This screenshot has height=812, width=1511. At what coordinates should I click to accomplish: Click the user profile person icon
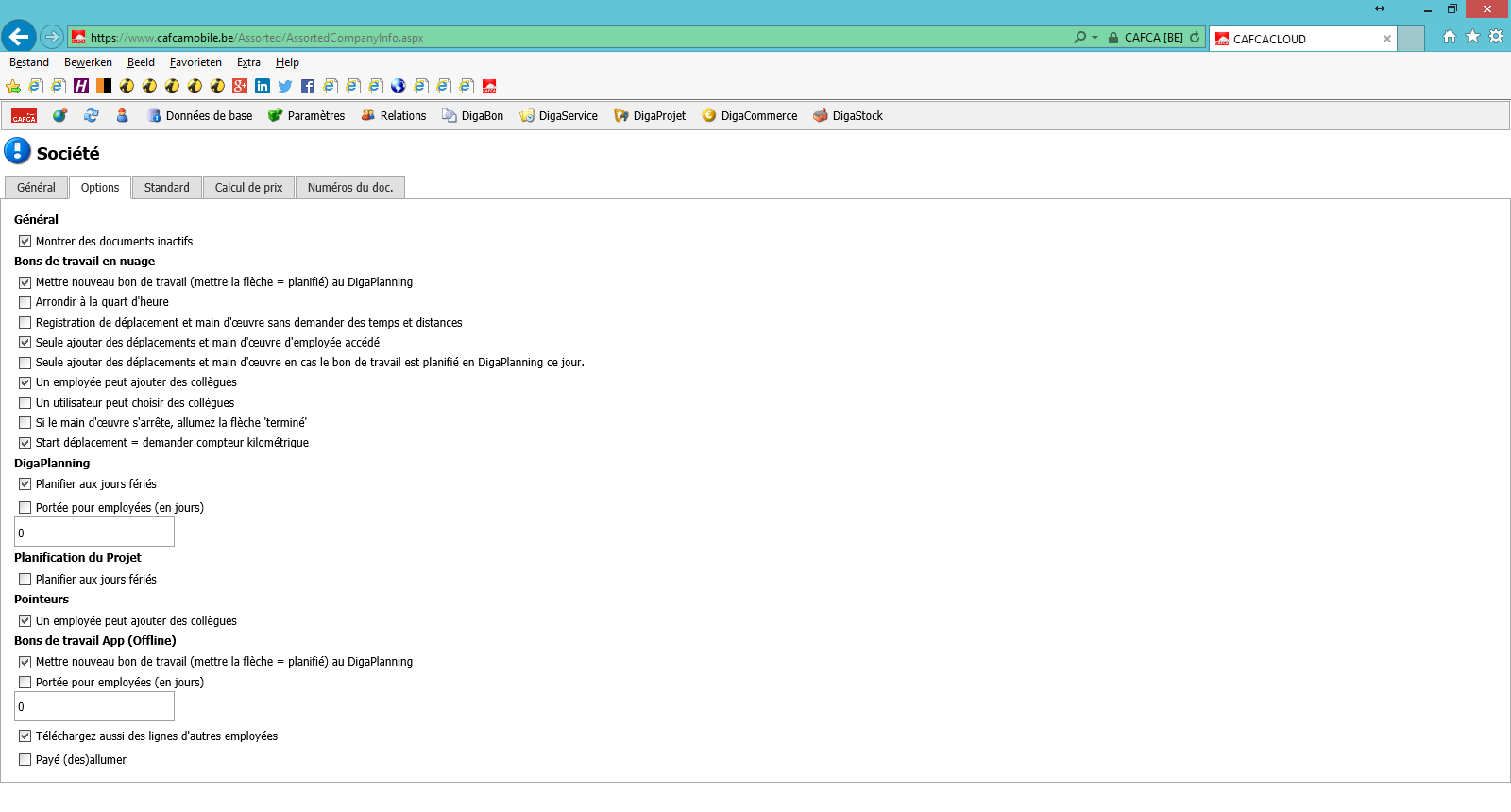pos(122,115)
